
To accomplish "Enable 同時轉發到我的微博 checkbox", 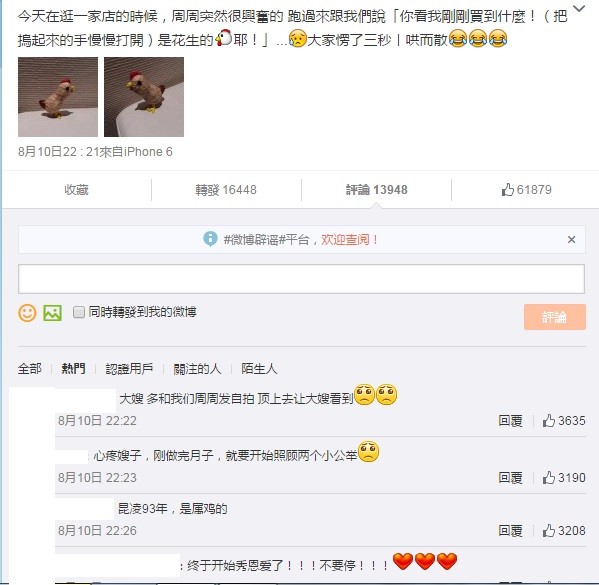I will [x=79, y=312].
